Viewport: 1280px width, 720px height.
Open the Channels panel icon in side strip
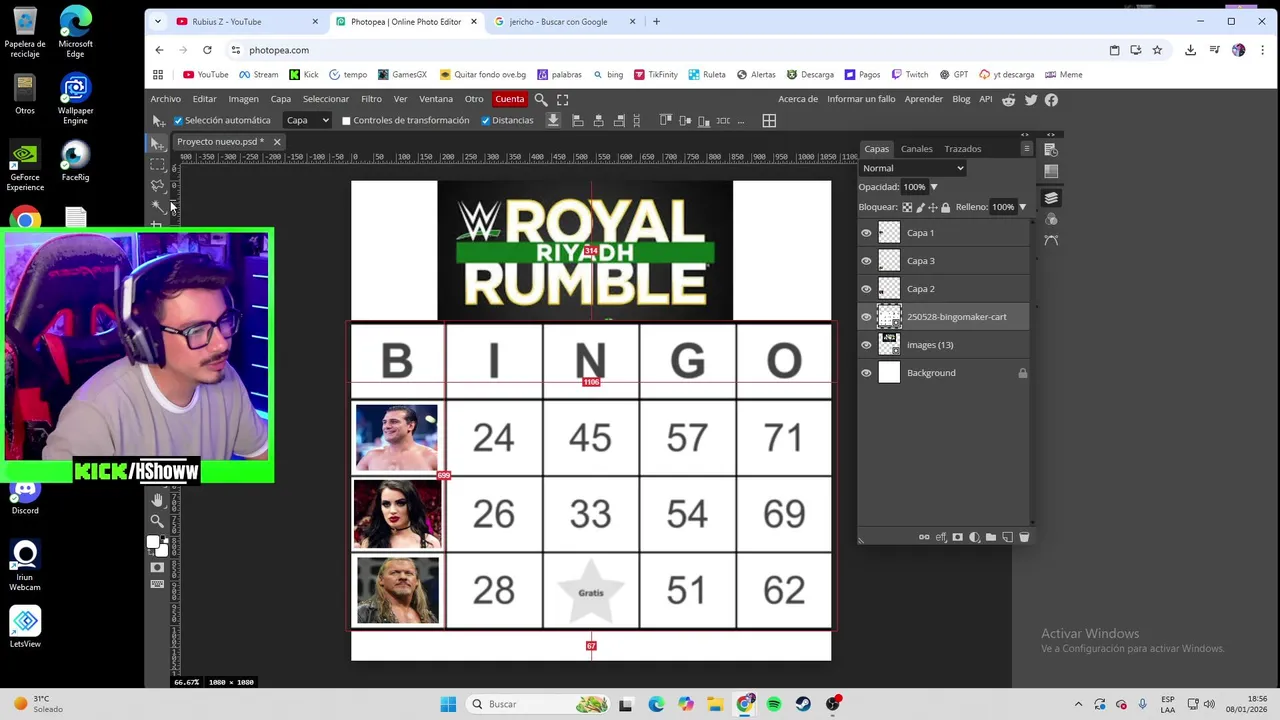click(1051, 219)
